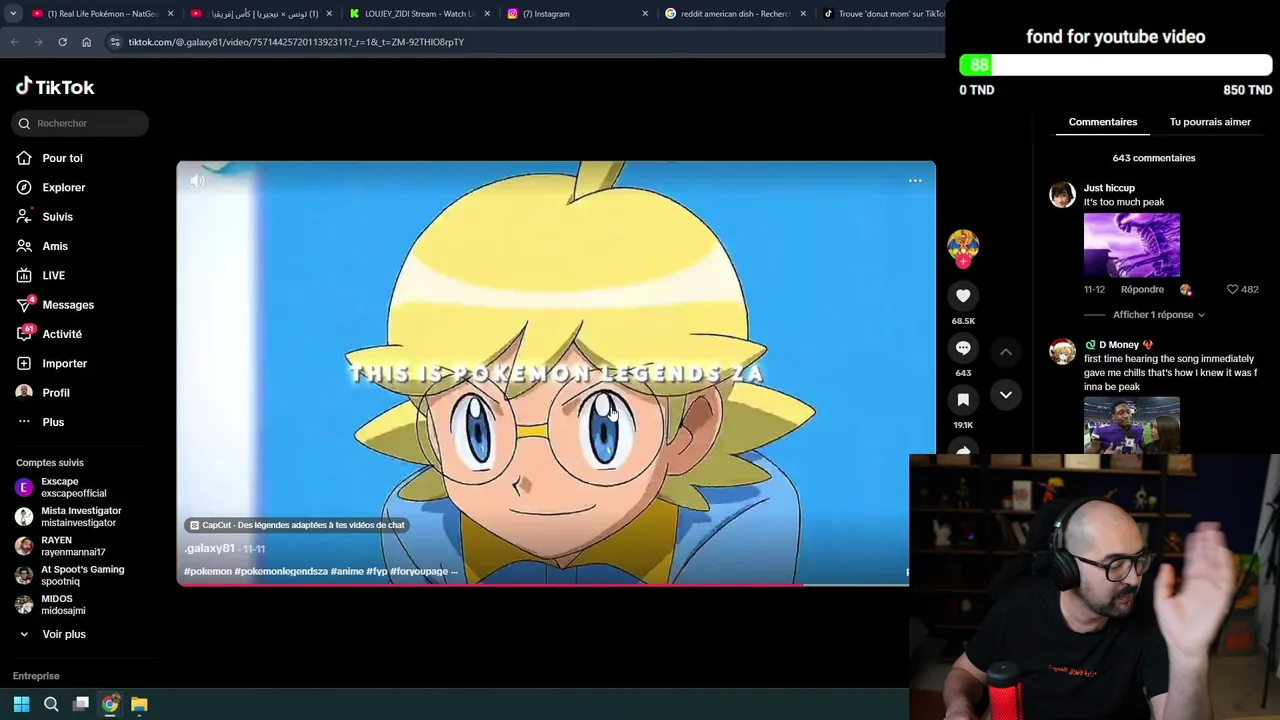Click the Entreprise footer link
Screen dimensions: 1280x720
tap(36, 676)
